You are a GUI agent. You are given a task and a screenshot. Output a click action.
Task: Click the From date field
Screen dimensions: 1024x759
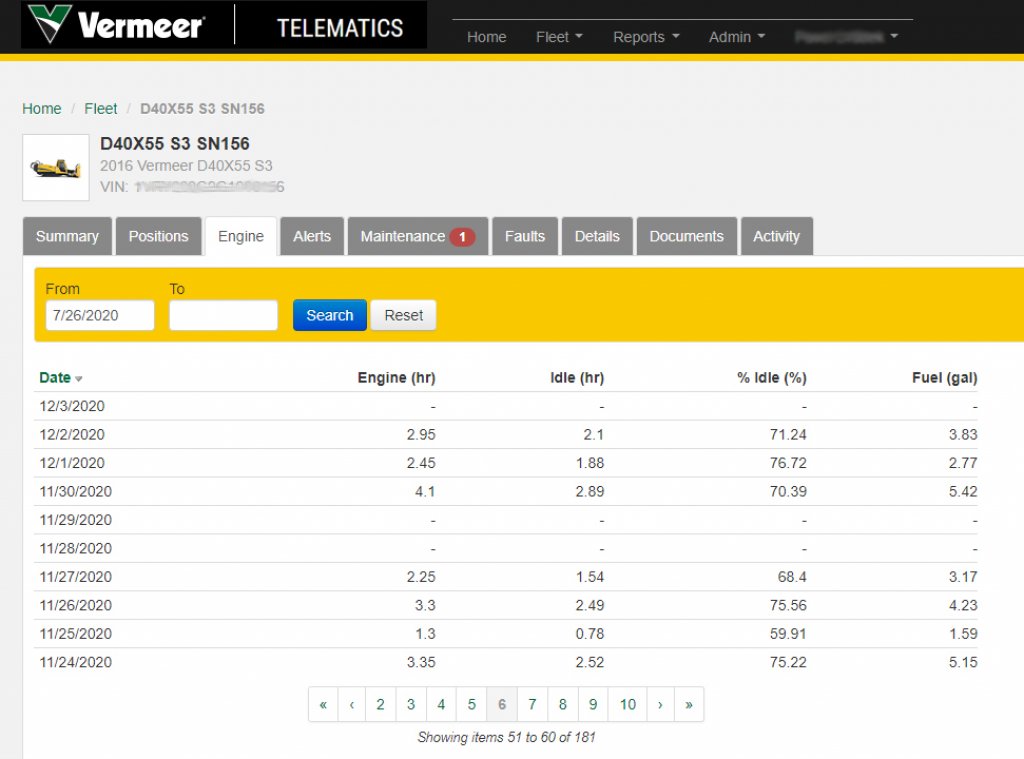point(100,315)
